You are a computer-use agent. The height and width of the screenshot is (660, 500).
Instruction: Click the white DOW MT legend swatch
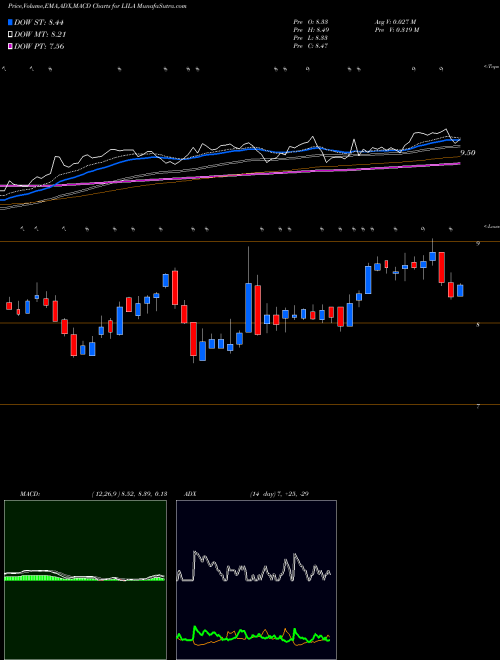(x=10, y=35)
